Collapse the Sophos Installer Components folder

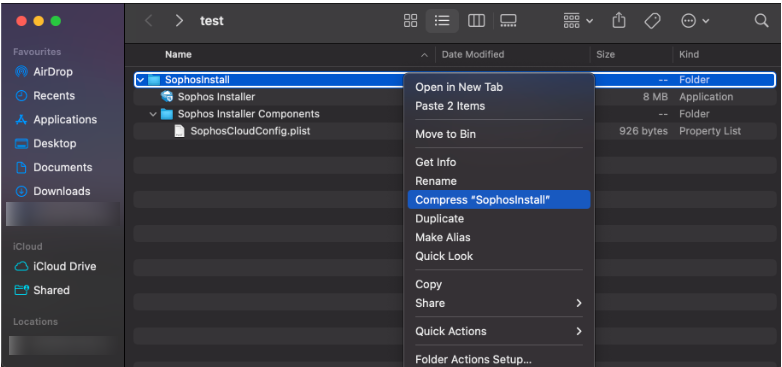click(153, 114)
